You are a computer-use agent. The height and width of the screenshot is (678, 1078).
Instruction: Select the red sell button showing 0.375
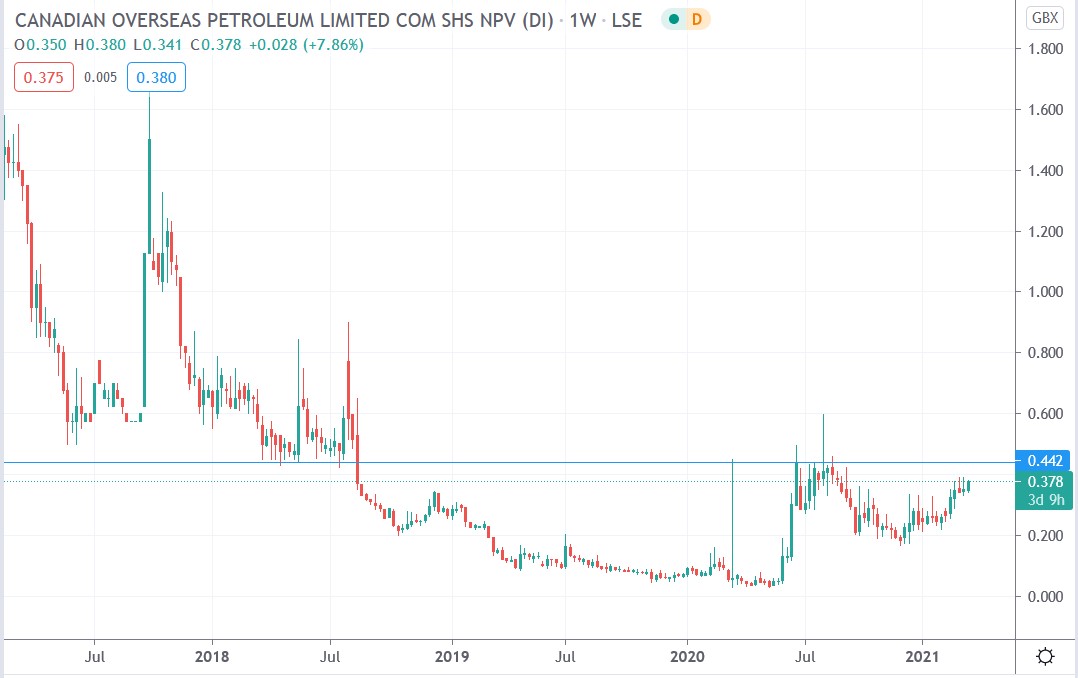pos(43,76)
